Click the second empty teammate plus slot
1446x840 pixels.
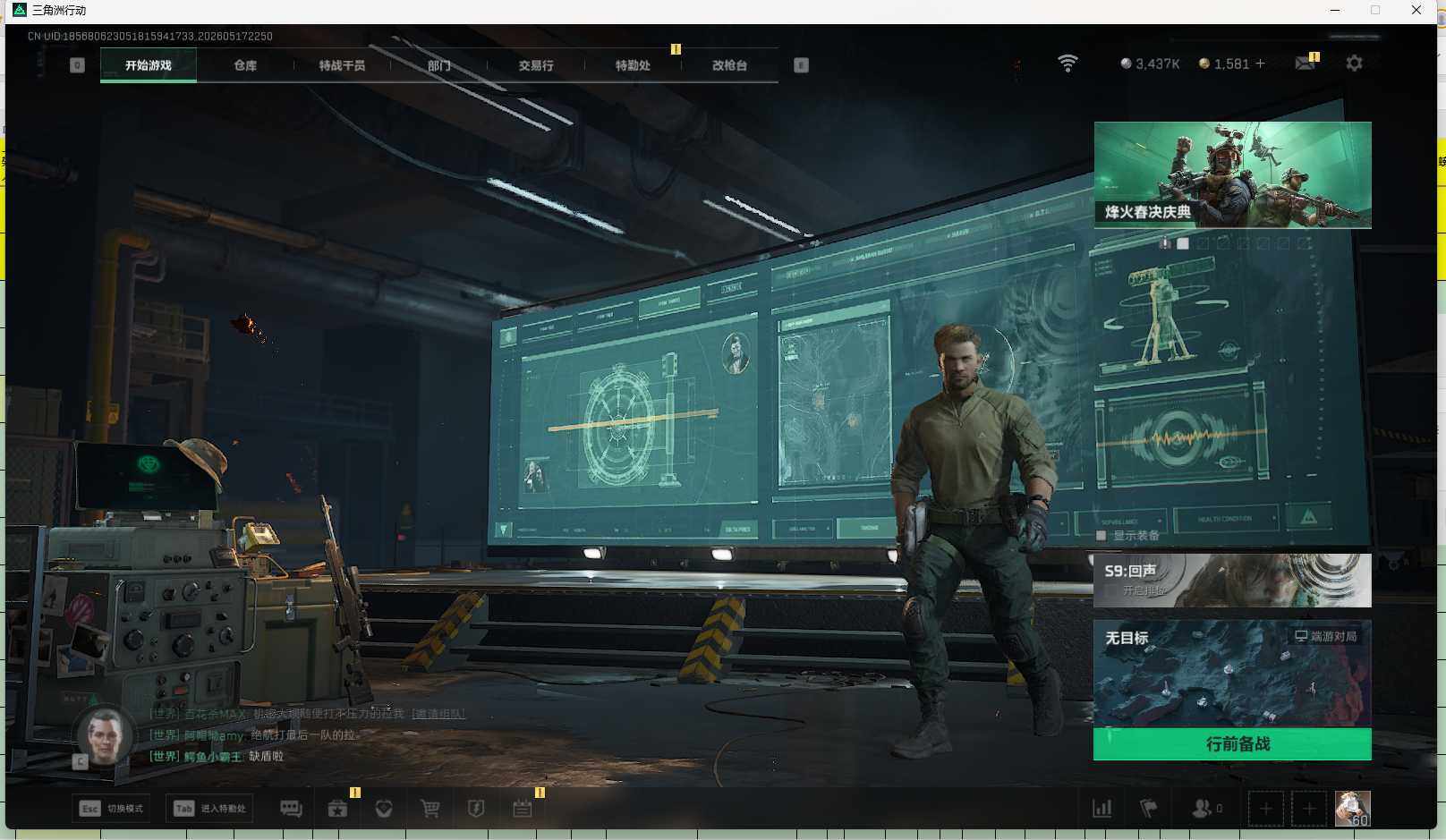[1309, 810]
